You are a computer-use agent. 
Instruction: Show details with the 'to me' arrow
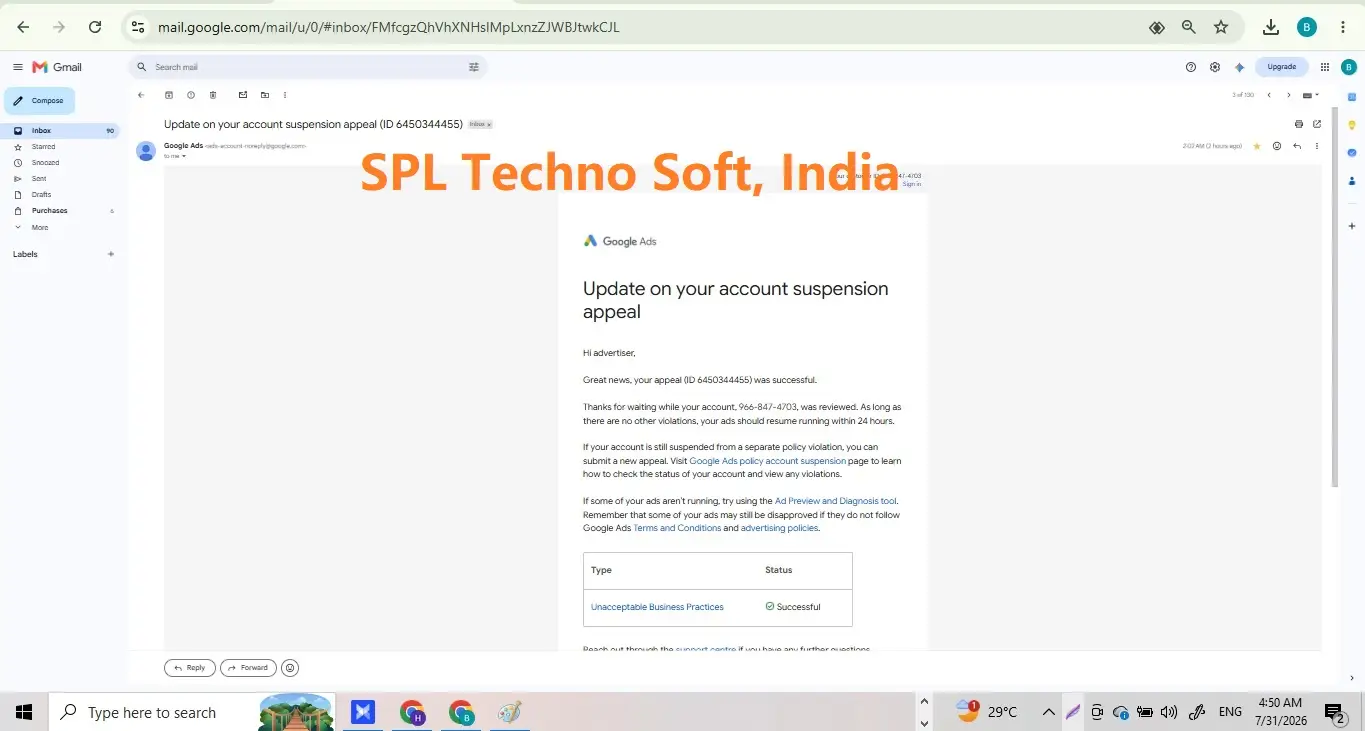[x=184, y=156]
